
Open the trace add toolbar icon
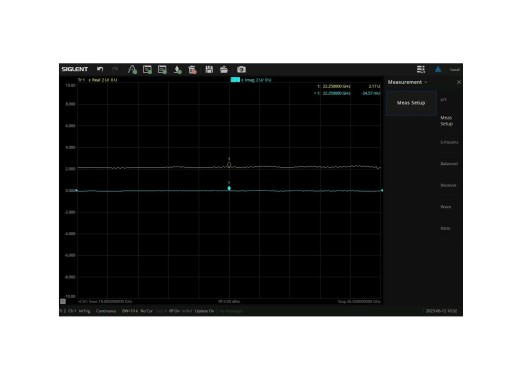[132, 69]
